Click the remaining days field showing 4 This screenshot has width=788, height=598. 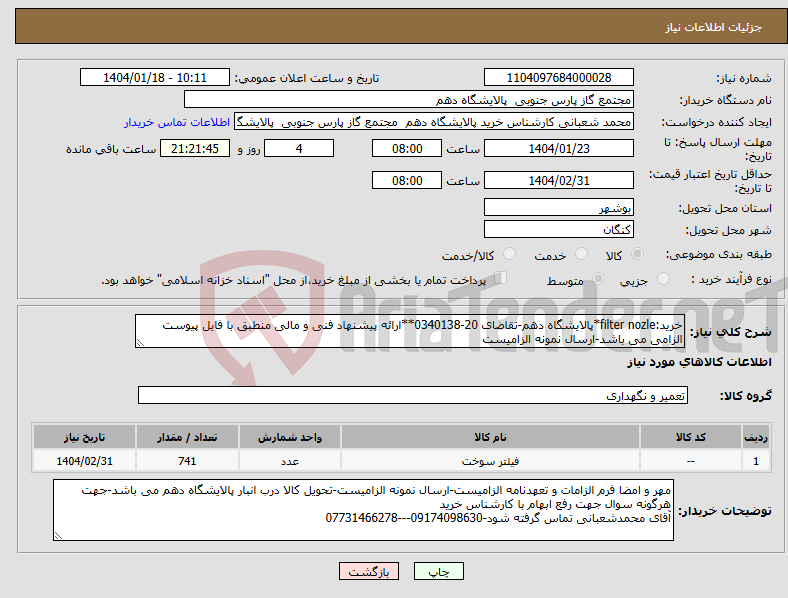click(x=299, y=148)
